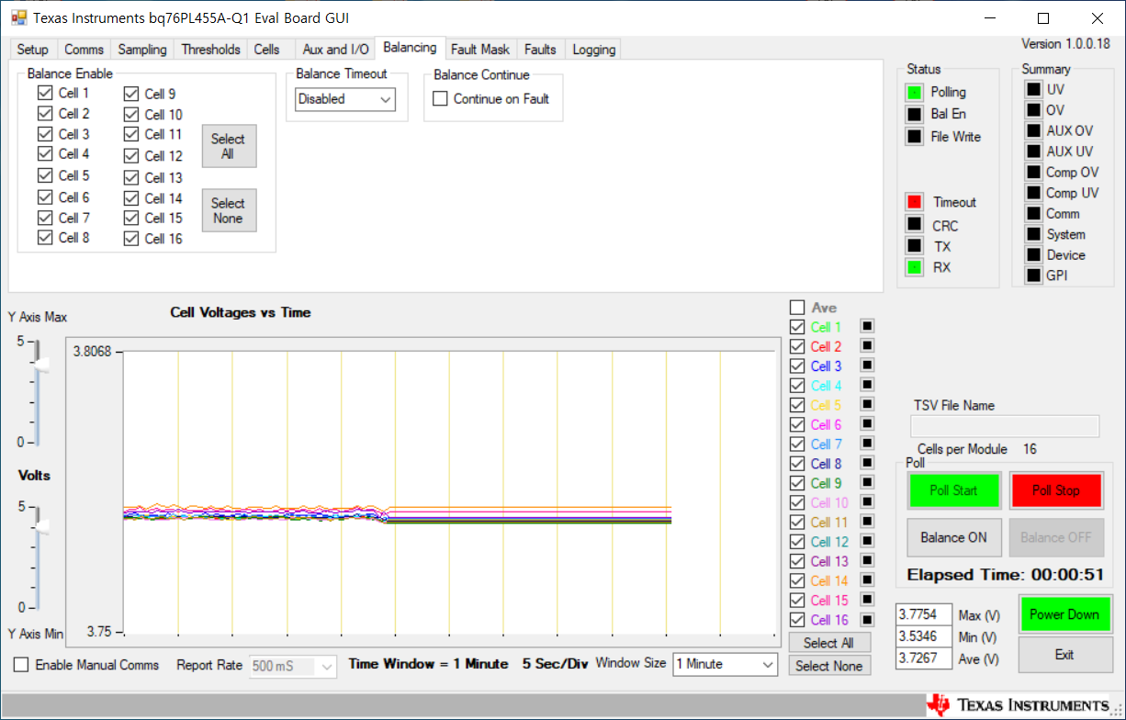Expand the Report Rate dropdown
The width and height of the screenshot is (1126, 720).
click(x=293, y=666)
